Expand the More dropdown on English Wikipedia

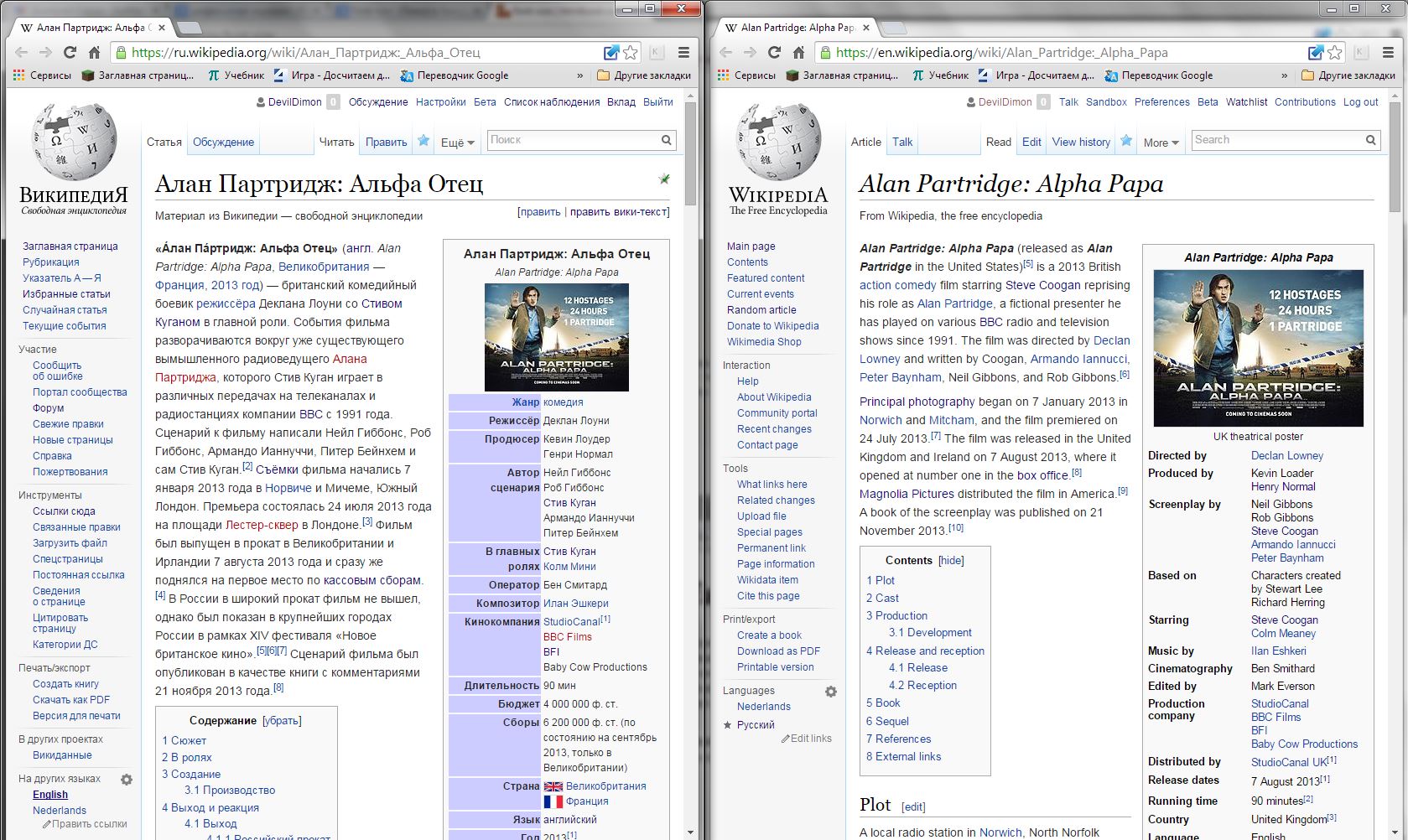tap(1161, 143)
